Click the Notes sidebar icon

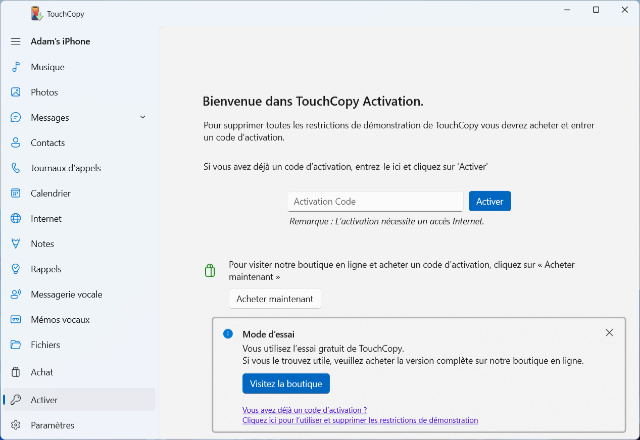coord(16,244)
